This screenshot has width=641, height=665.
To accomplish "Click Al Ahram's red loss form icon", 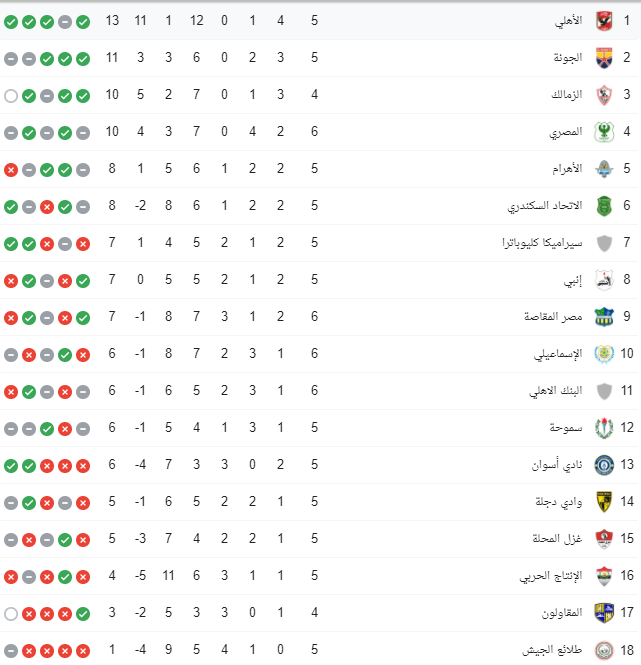I will point(11,170).
